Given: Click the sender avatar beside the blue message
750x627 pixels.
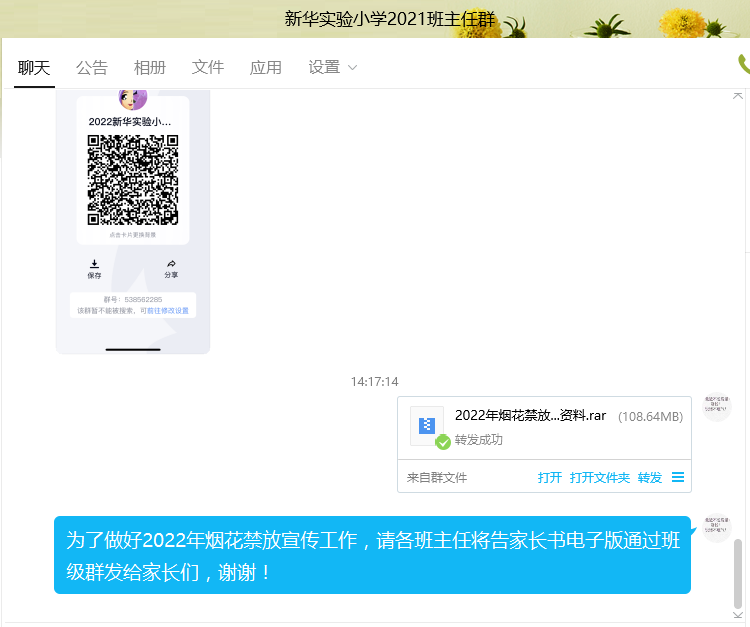Looking at the screenshot, I should tap(717, 528).
